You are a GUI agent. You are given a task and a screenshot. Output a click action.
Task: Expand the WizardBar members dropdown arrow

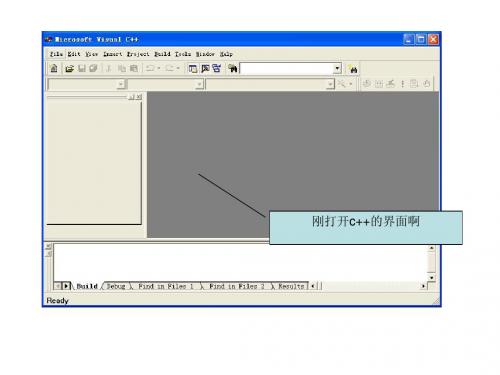[330, 84]
